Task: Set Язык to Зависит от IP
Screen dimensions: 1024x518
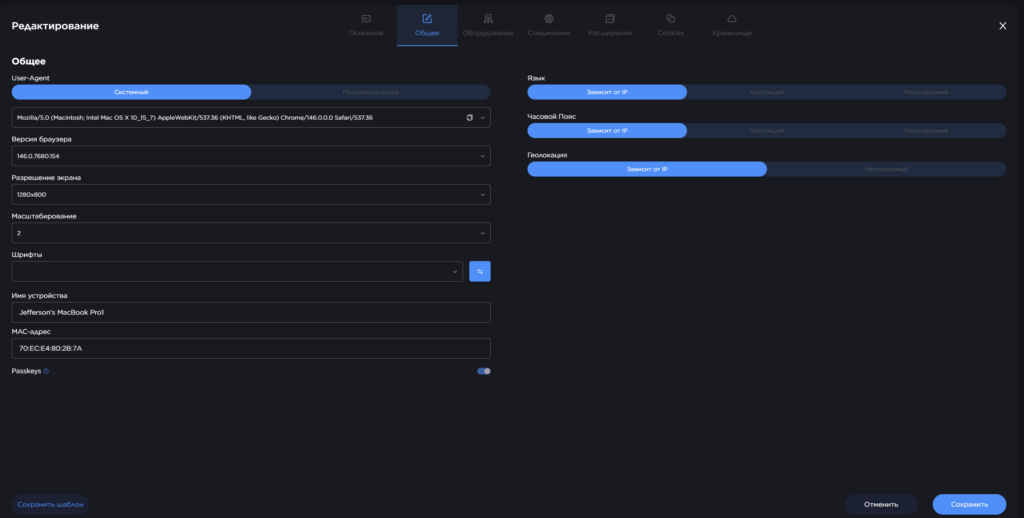Action: click(x=607, y=92)
